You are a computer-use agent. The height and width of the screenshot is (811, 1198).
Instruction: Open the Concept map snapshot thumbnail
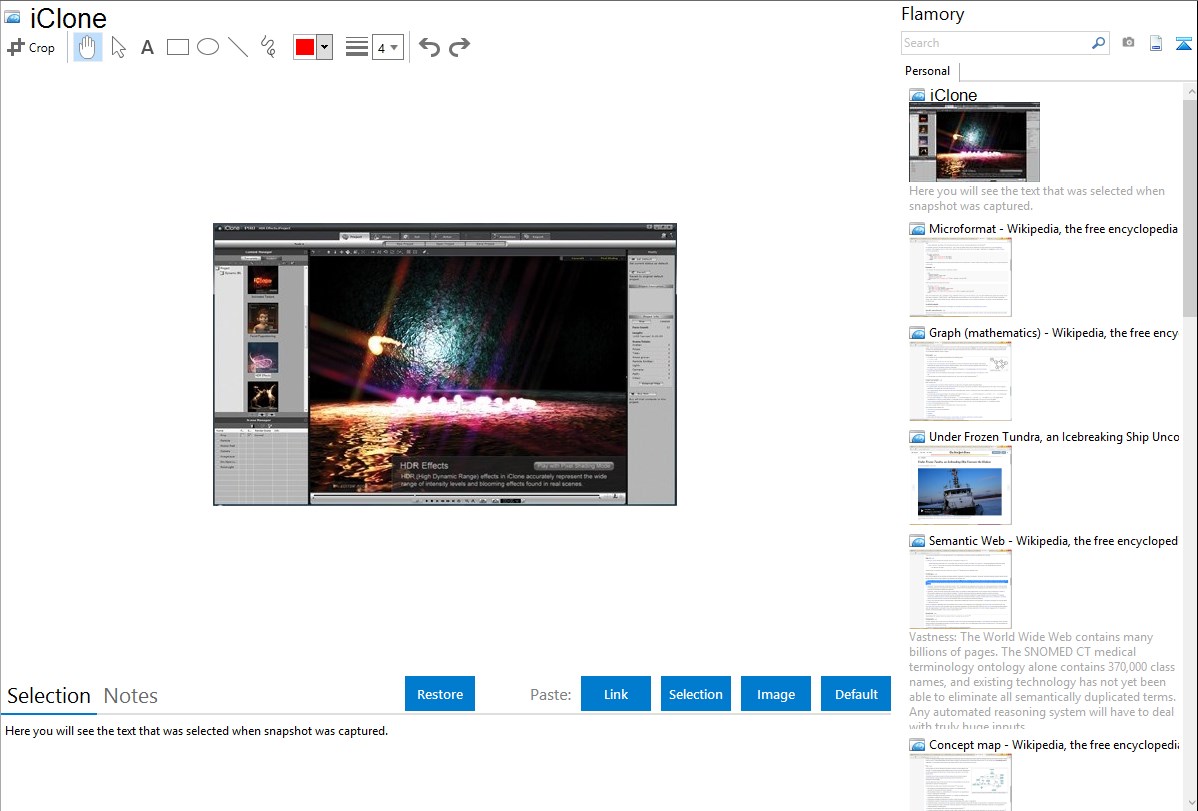(x=960, y=782)
